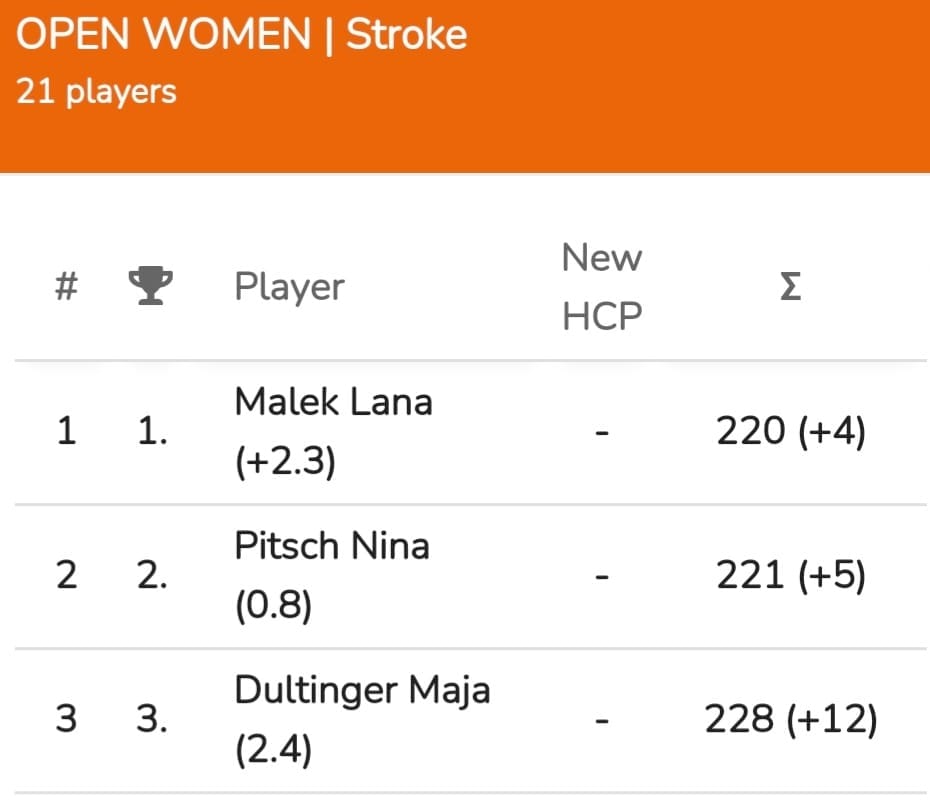Click Dultinger Maja's handicap (2.4)
930x811 pixels.
coord(273,749)
